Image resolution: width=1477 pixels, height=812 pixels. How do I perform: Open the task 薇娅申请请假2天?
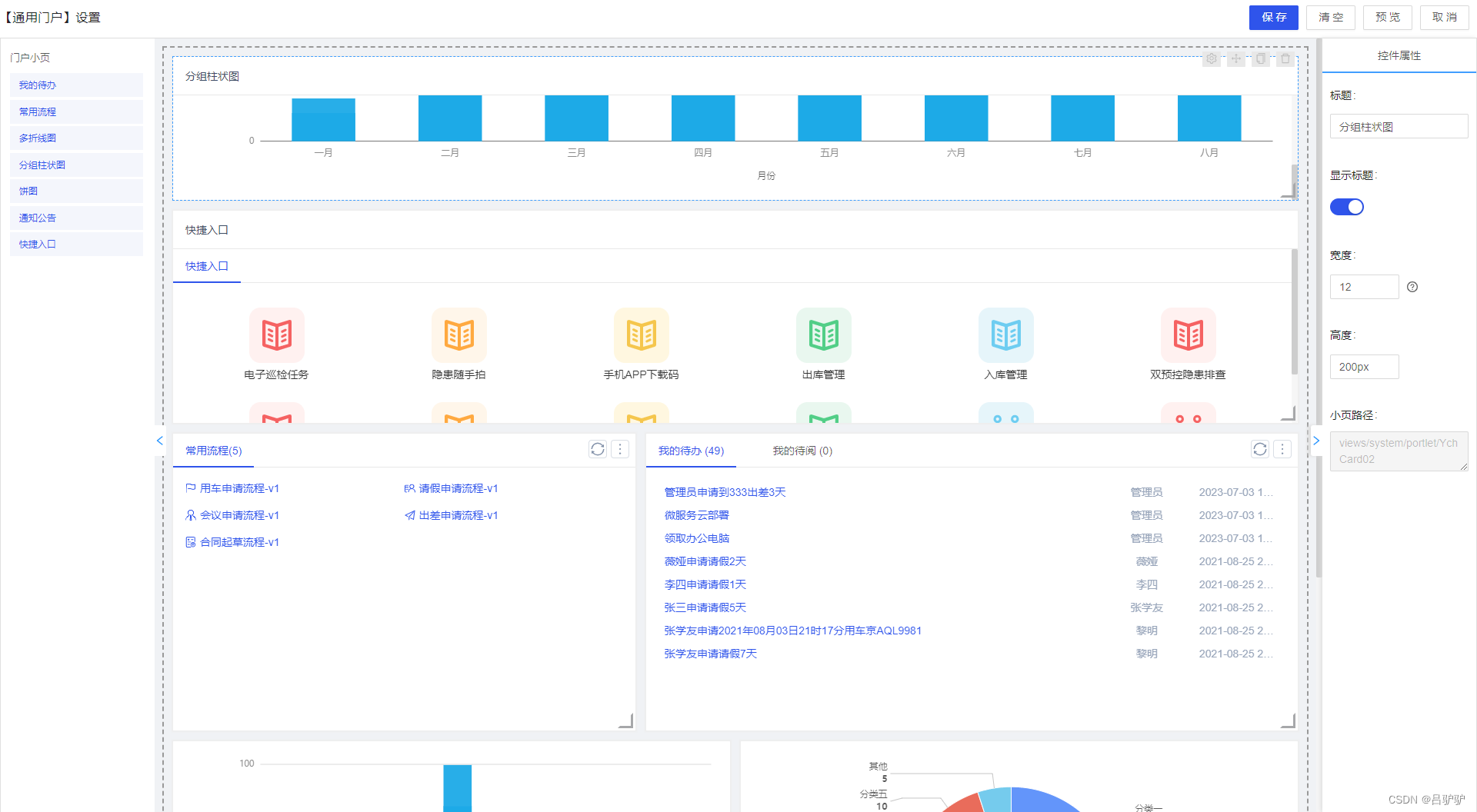(x=705, y=561)
